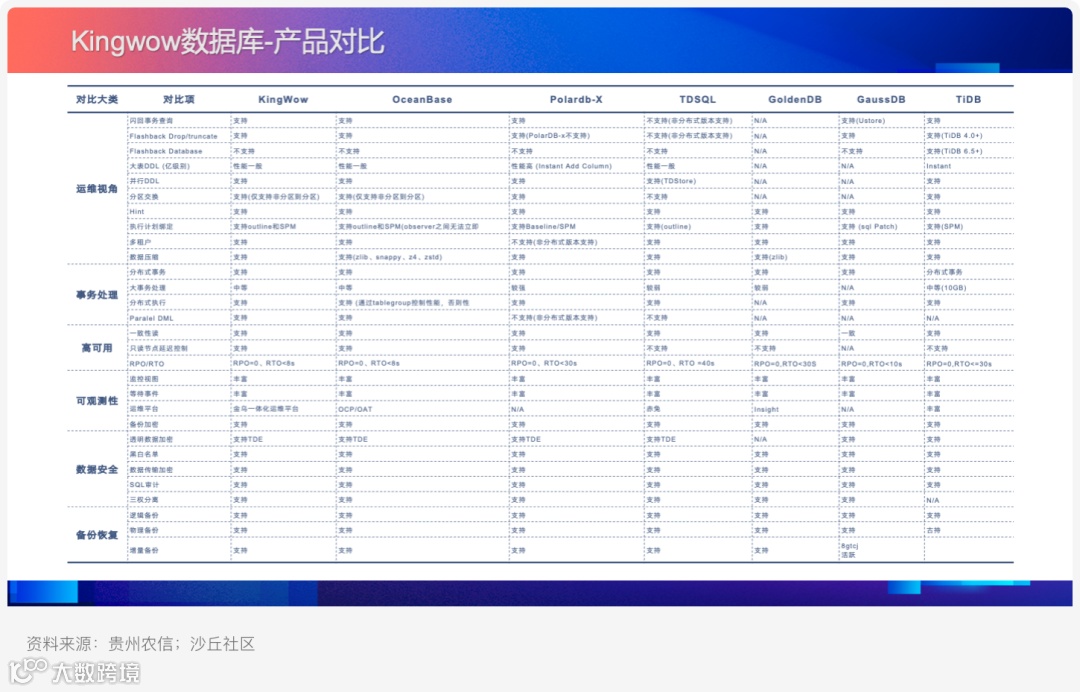1080x692 pixels.
Task: Click the '支持(TDStore)' cell
Action: 671,181
